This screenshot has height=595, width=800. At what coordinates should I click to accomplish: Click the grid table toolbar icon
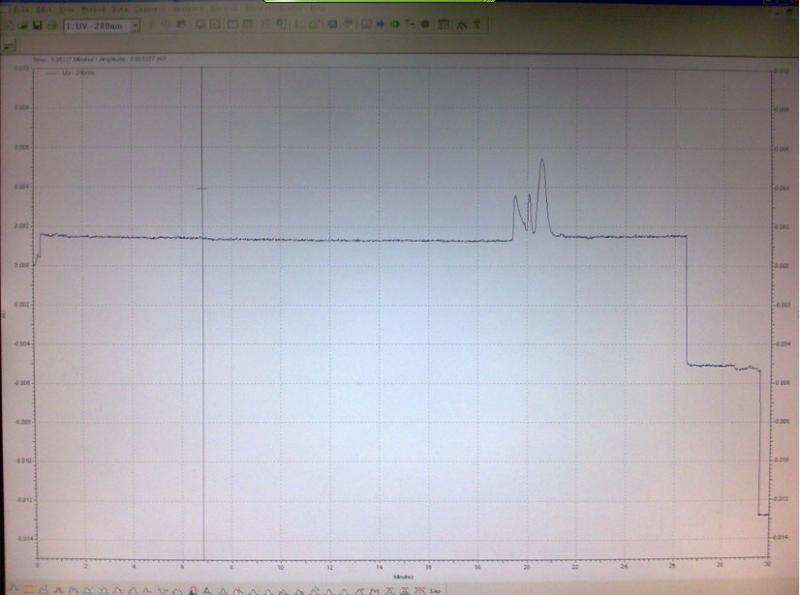pyautogui.click(x=443, y=24)
